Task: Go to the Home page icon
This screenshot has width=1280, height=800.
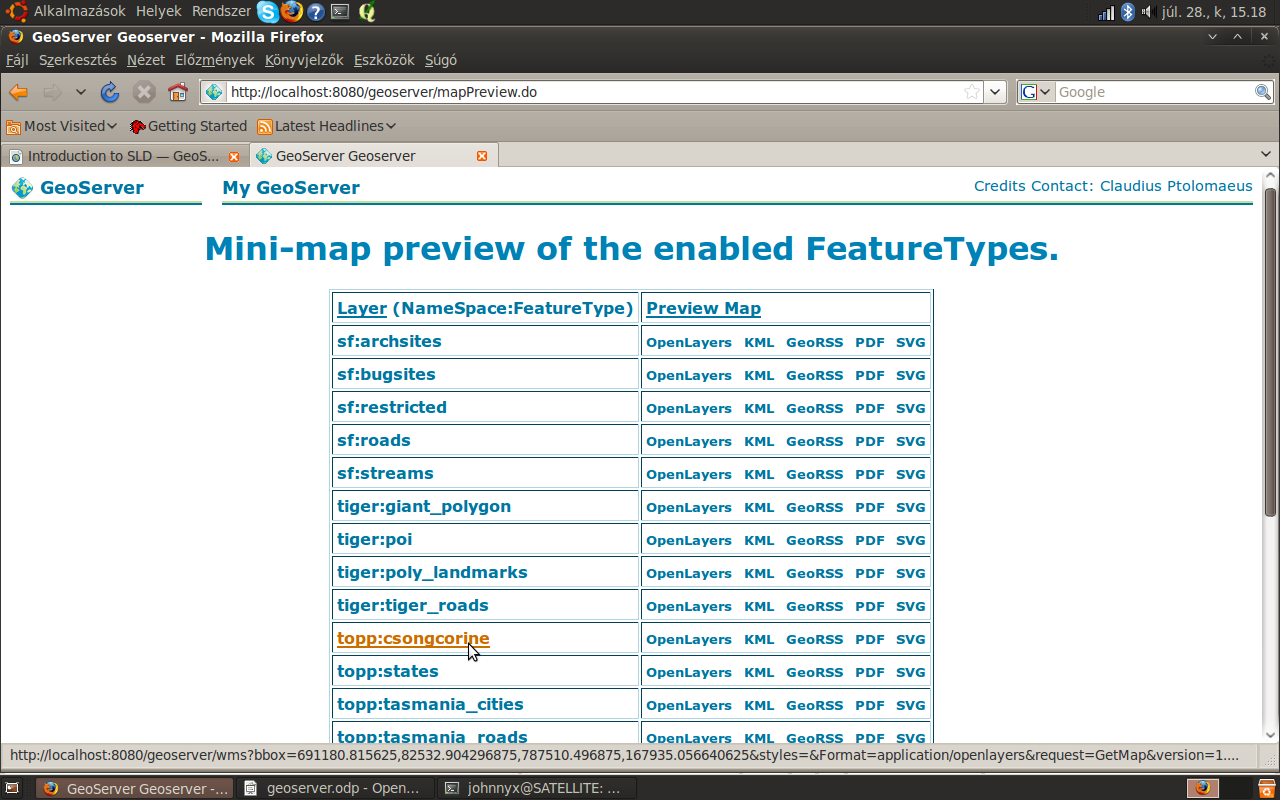Action: [178, 92]
